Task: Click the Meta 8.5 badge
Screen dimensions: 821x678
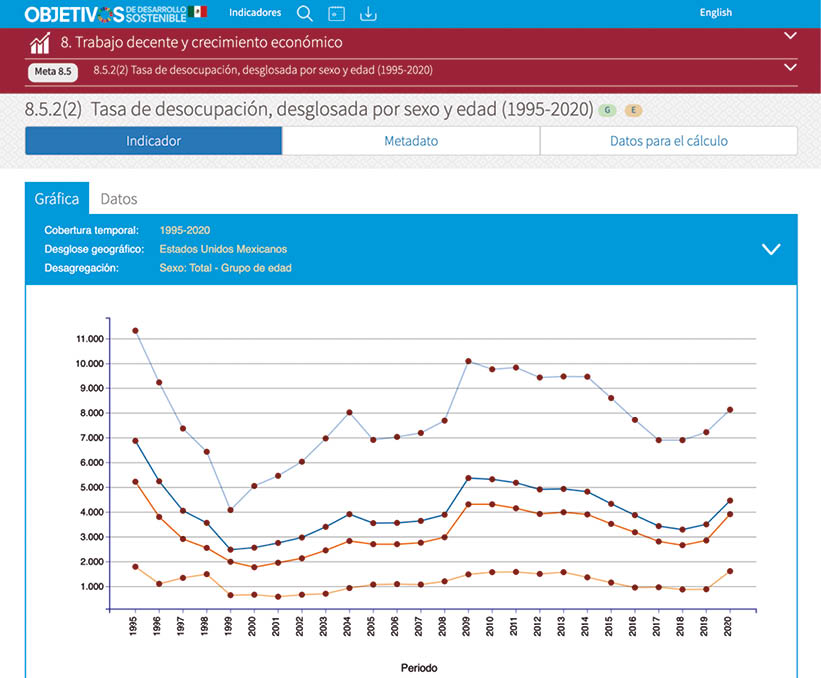Action: (x=53, y=71)
